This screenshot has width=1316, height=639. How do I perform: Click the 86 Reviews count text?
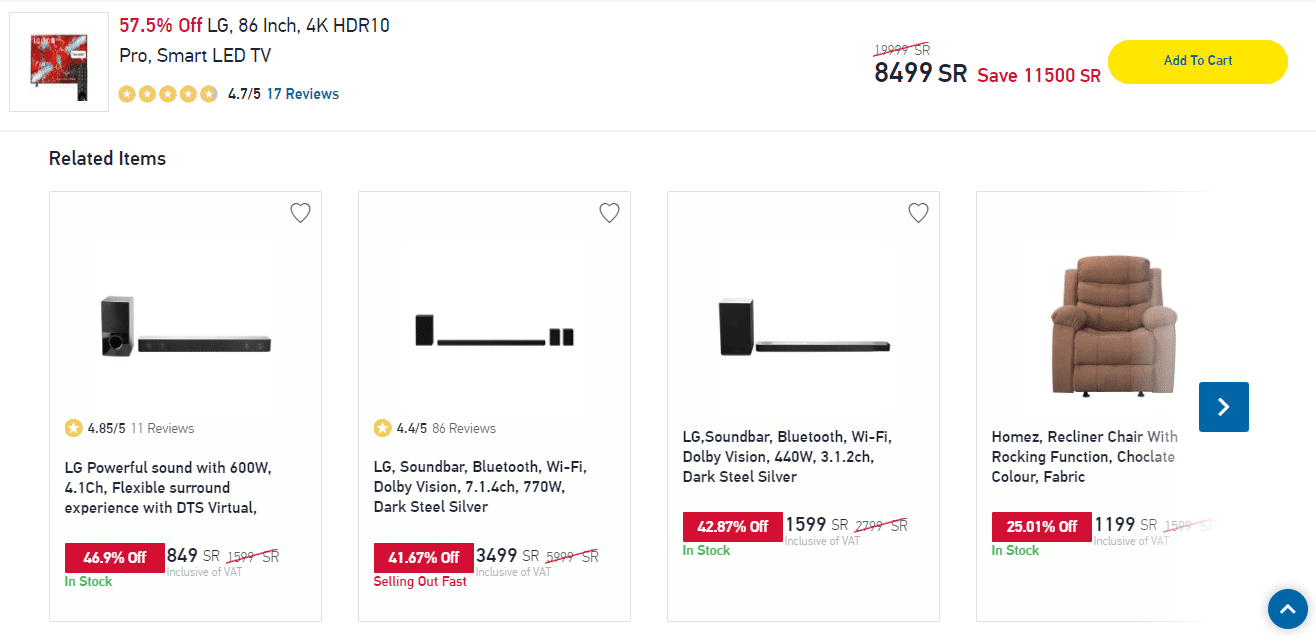click(x=464, y=428)
